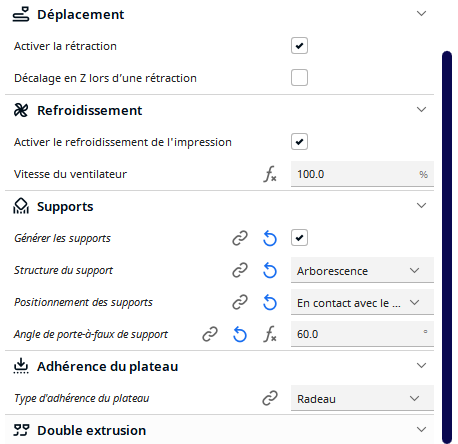Viewport: 458px width, 444px height.
Task: Click the Refroidissement heading text
Action: [x=90, y=110]
